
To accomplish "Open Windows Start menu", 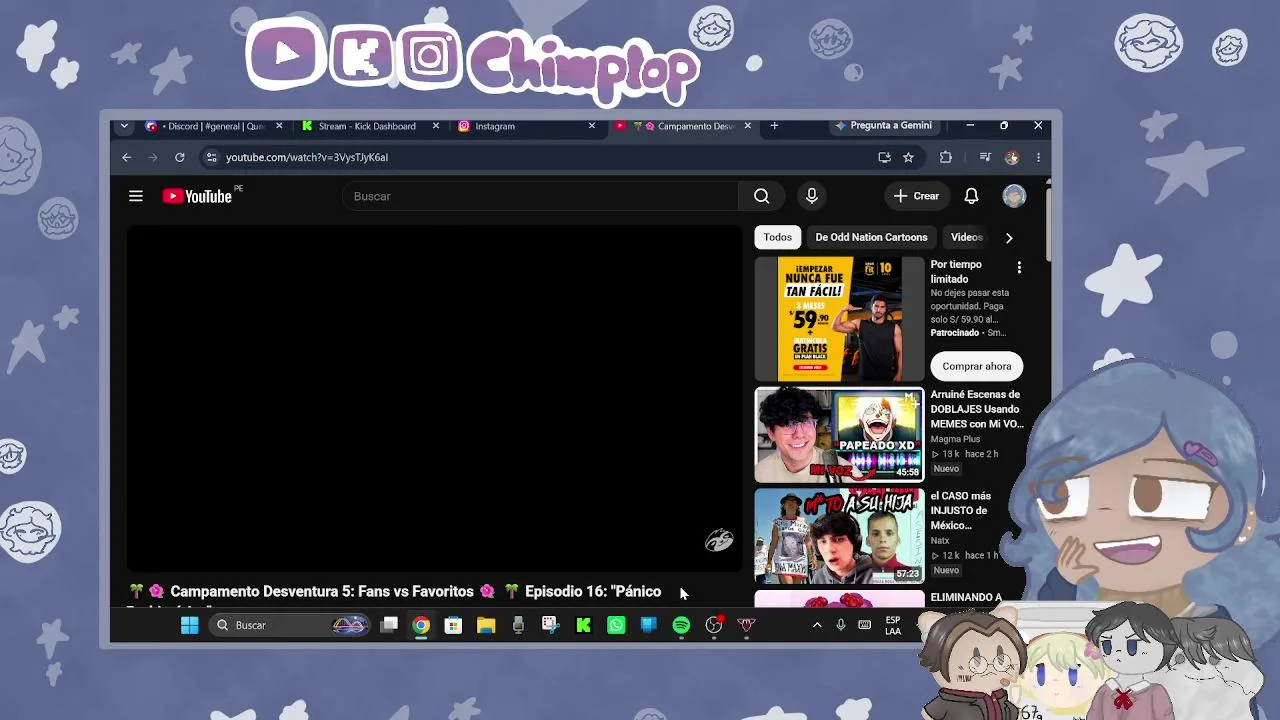I will pyautogui.click(x=189, y=625).
